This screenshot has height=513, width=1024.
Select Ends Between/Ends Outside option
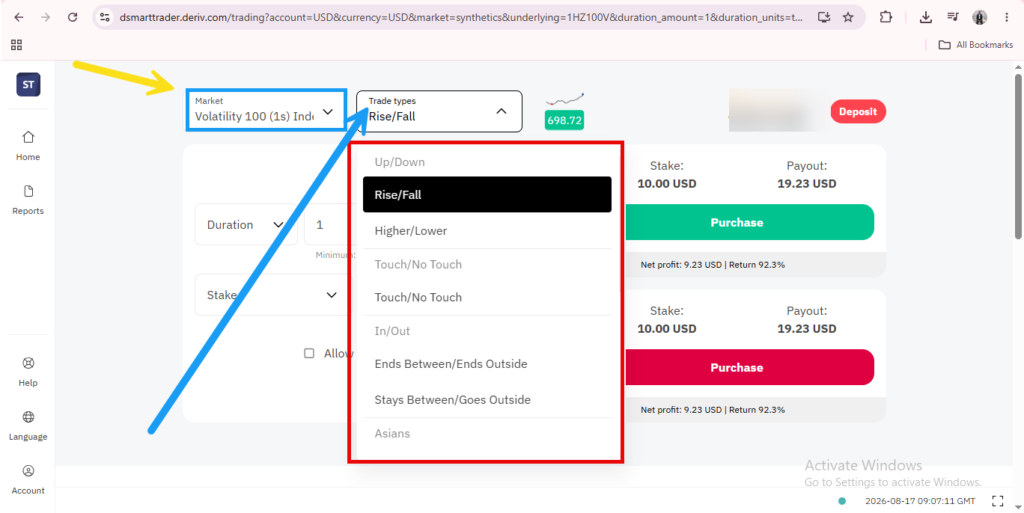pyautogui.click(x=487, y=364)
